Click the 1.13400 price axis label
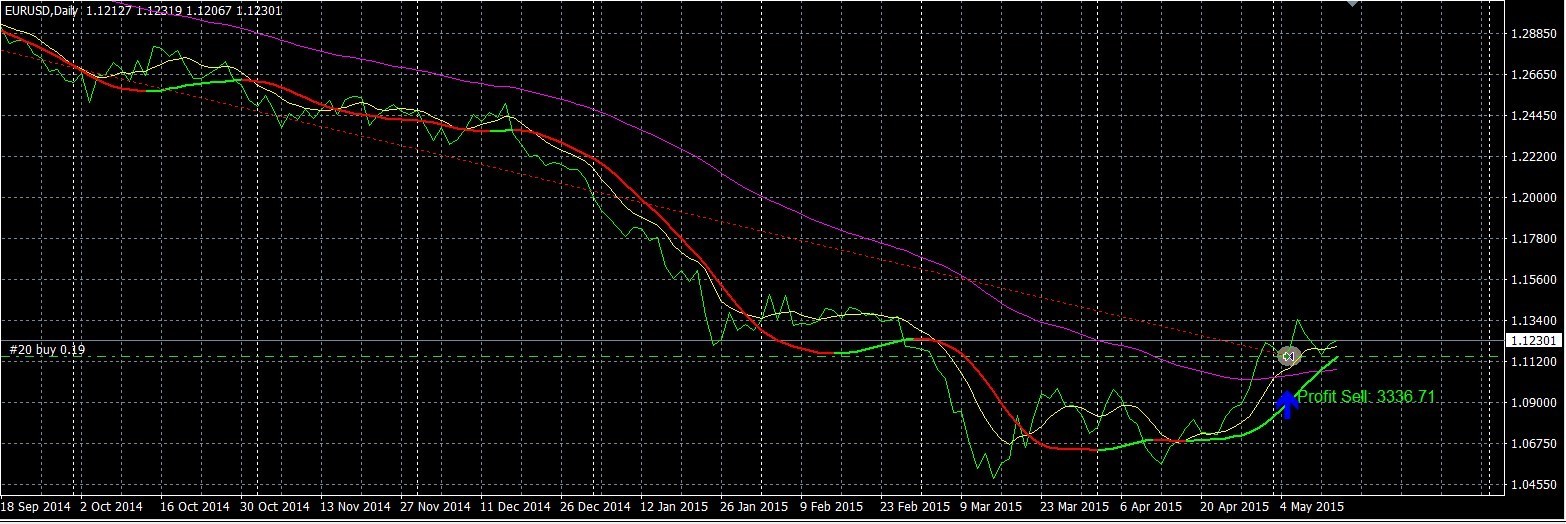The width and height of the screenshot is (1566, 524). pyautogui.click(x=1532, y=321)
